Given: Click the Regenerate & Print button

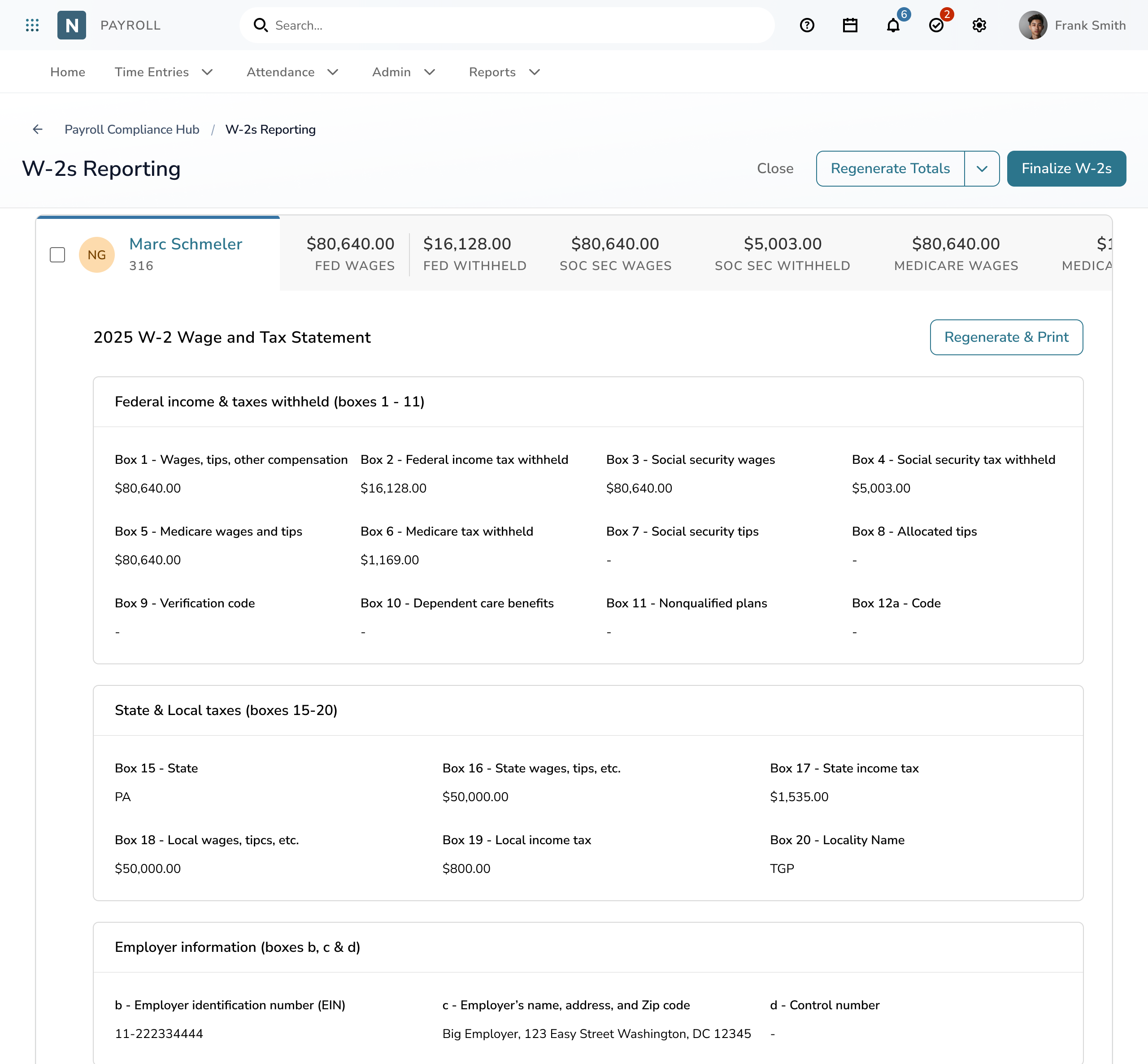Looking at the screenshot, I should 1006,337.
